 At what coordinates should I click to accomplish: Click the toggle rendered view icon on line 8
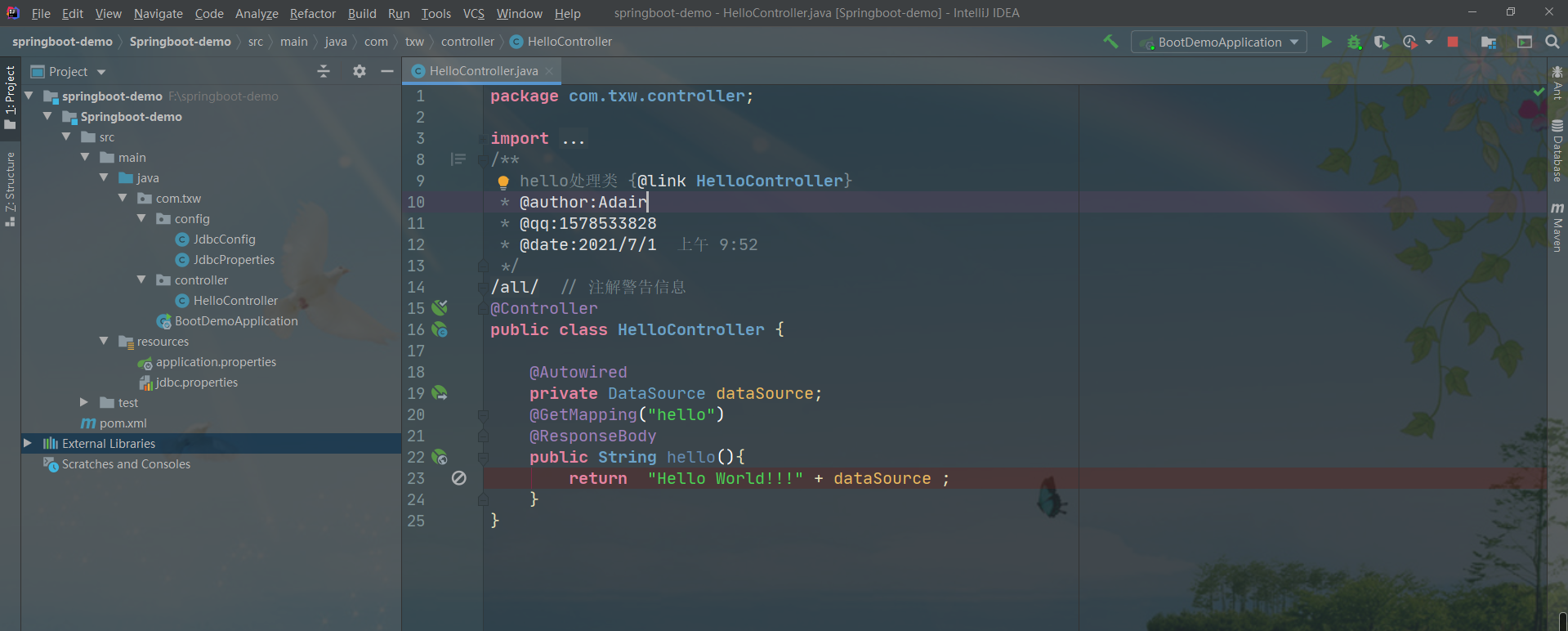[458, 159]
